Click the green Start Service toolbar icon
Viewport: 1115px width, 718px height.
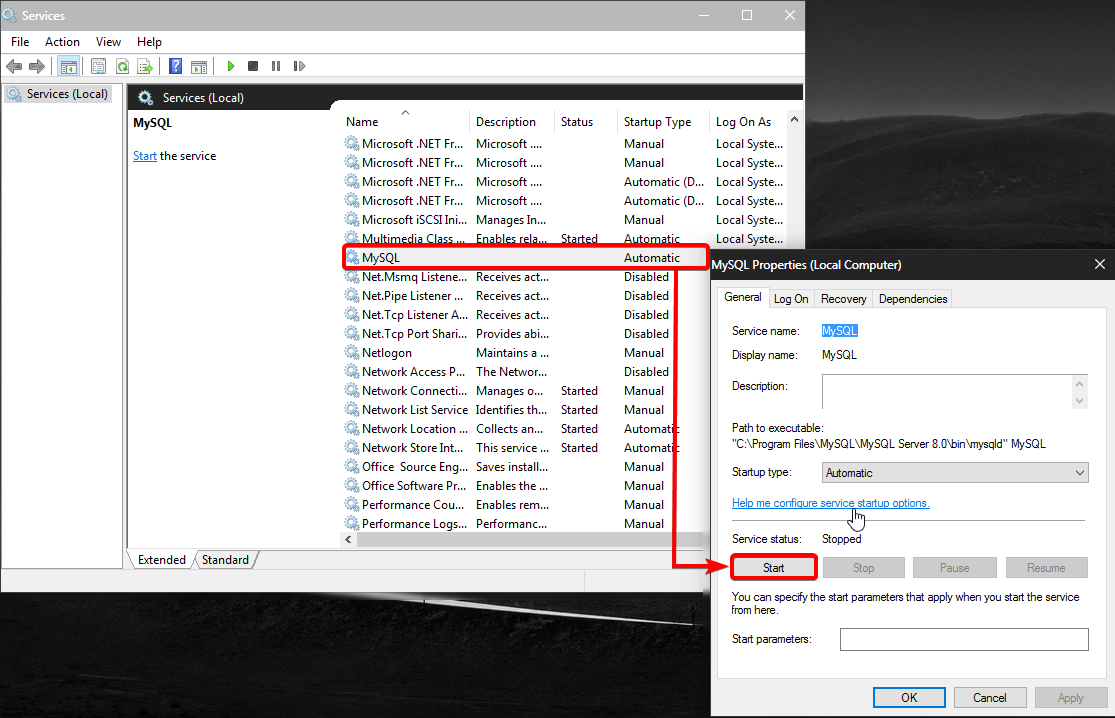pyautogui.click(x=230, y=66)
